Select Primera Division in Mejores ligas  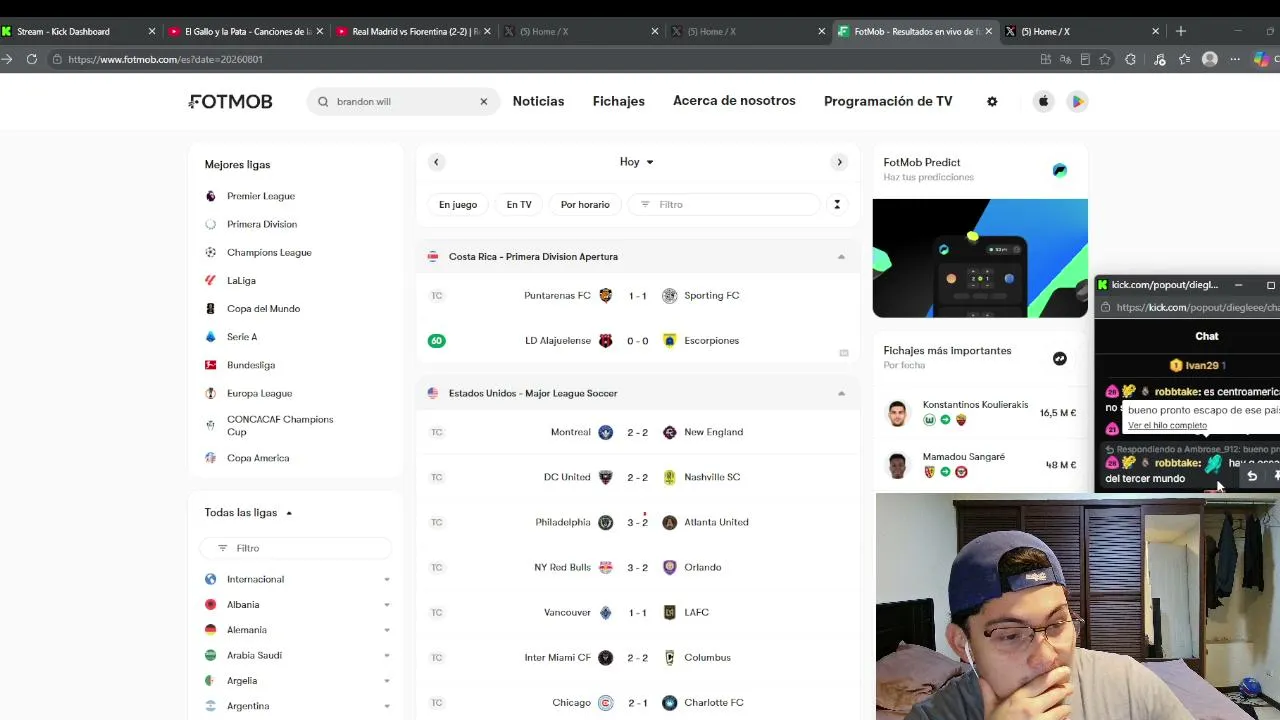pyautogui.click(x=261, y=224)
